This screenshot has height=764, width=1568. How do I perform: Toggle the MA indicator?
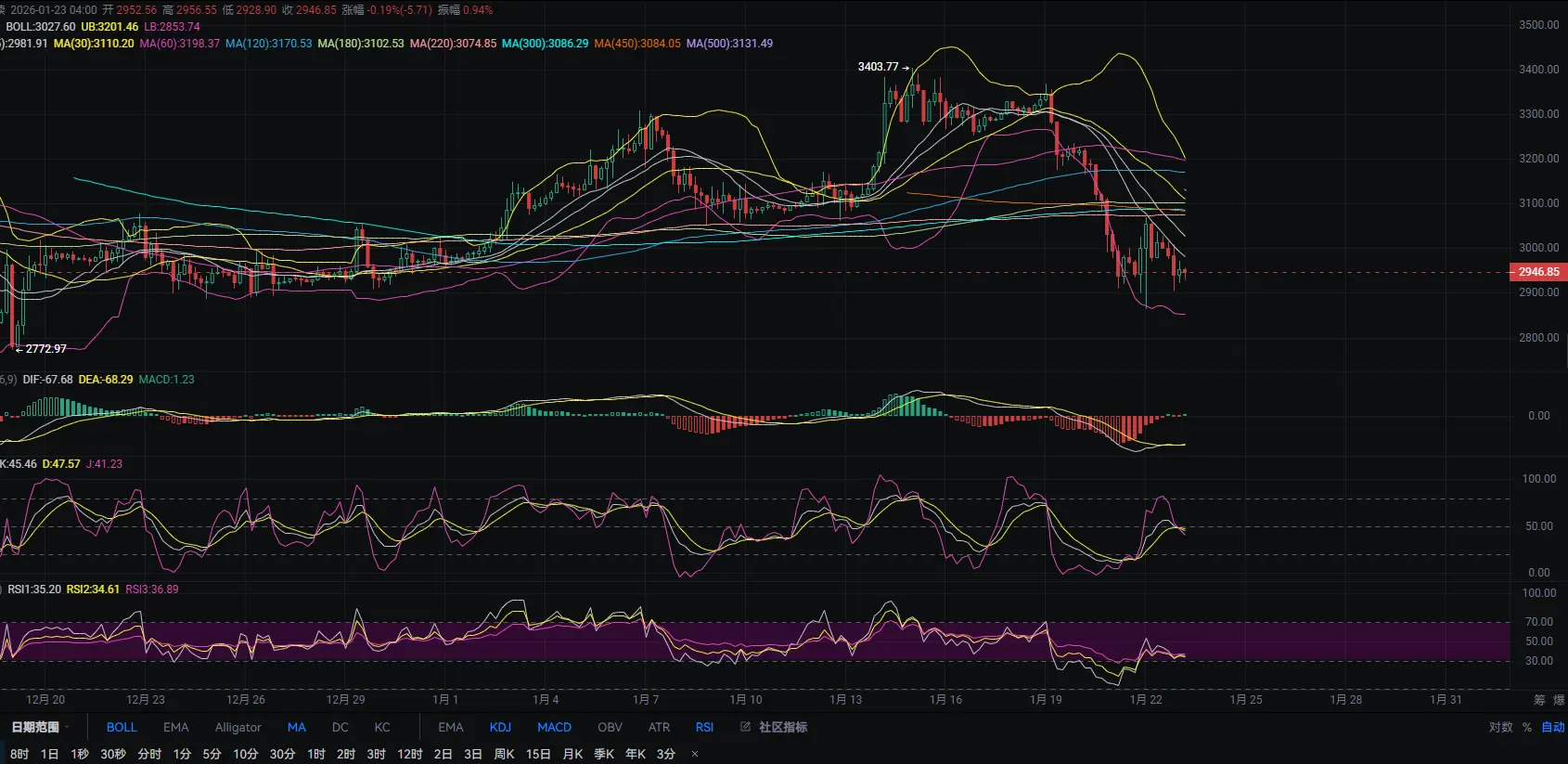[297, 727]
